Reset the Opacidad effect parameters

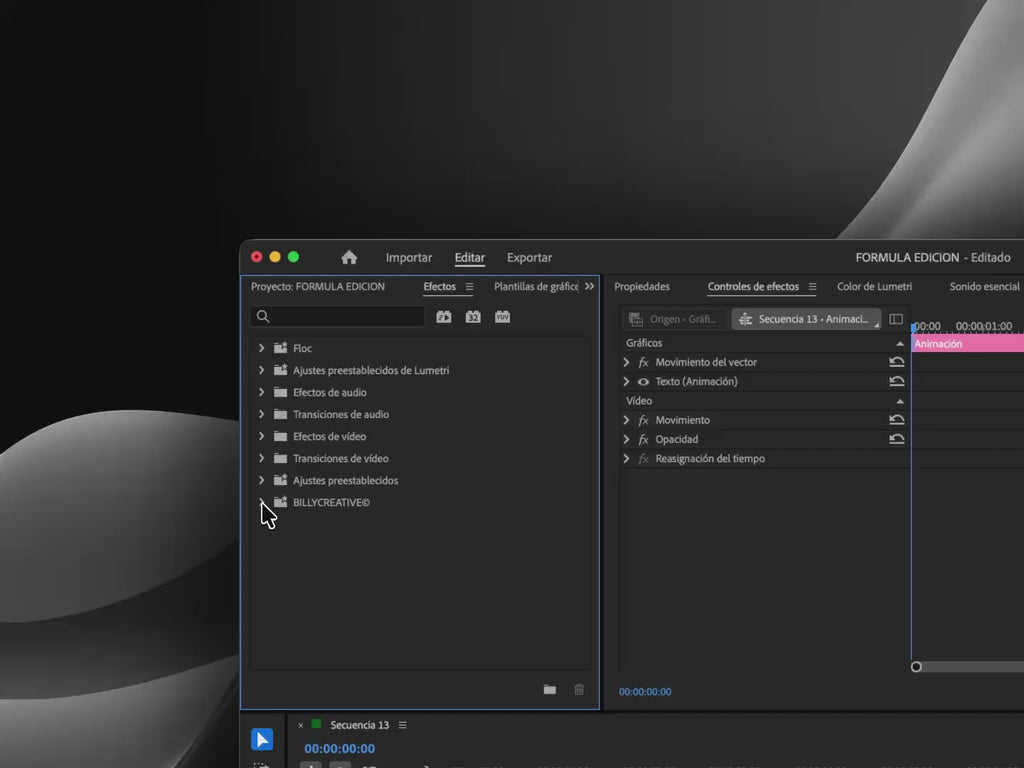click(x=897, y=439)
